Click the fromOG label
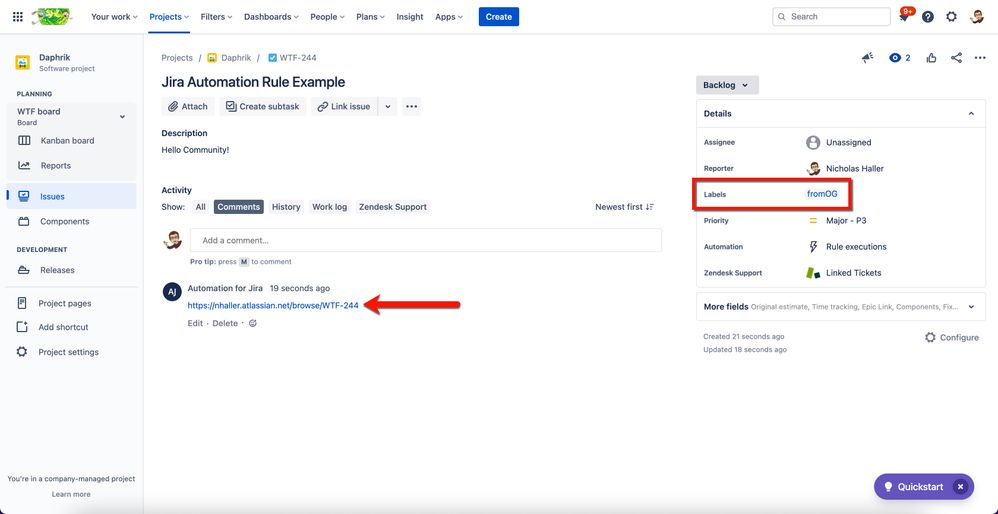 point(822,194)
